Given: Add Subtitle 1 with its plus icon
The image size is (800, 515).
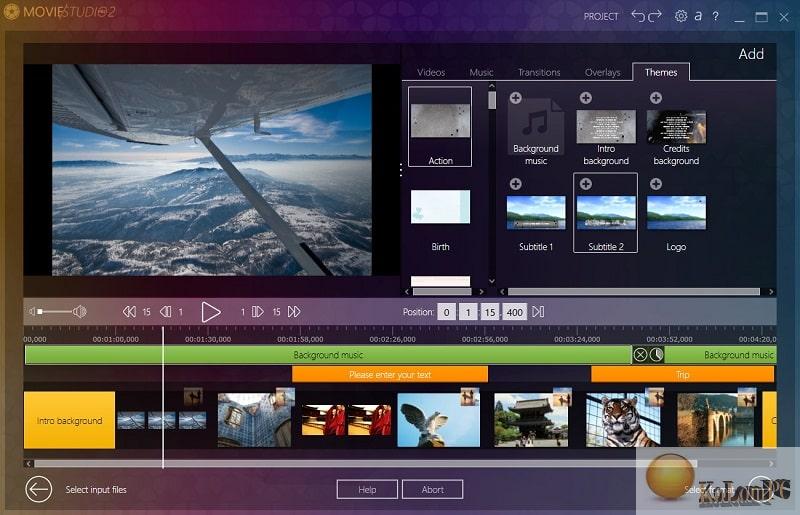Looking at the screenshot, I should click(x=515, y=184).
